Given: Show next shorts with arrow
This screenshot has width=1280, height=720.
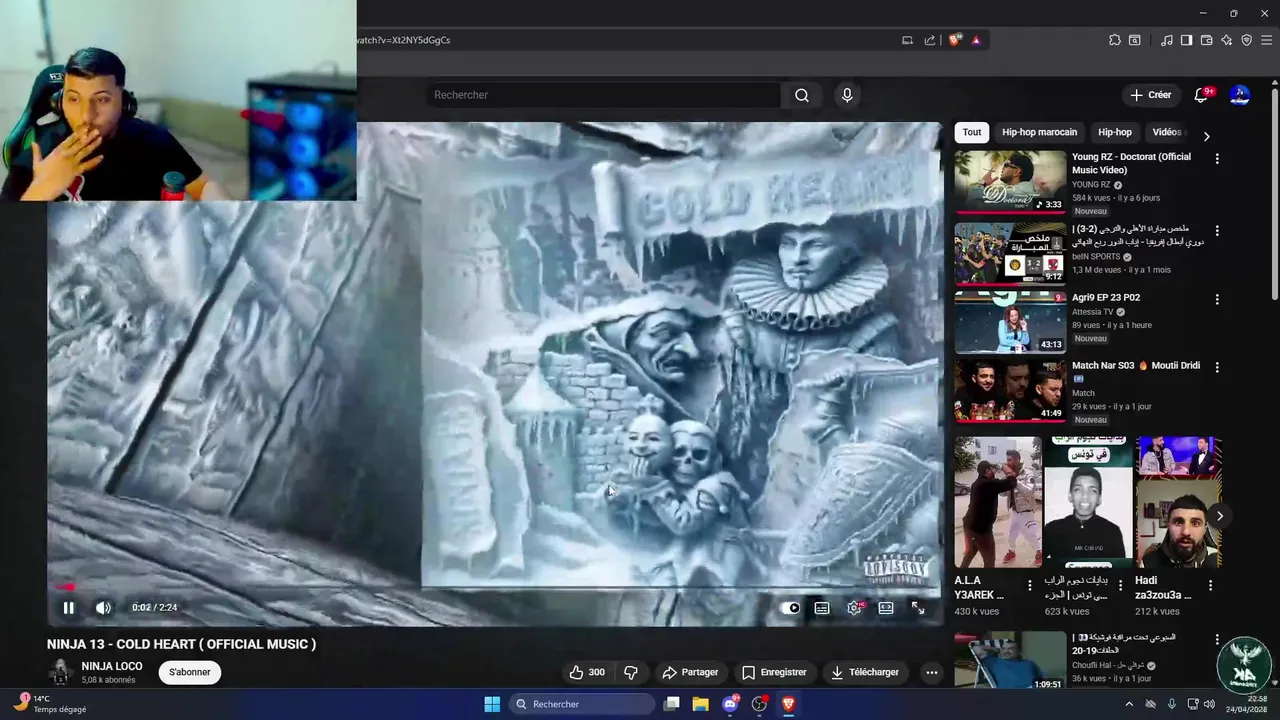Looking at the screenshot, I should point(1219,516).
